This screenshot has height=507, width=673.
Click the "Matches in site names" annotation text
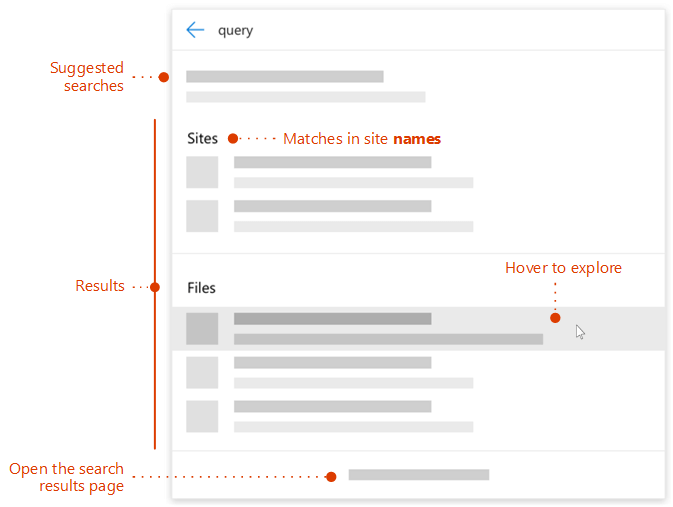(x=361, y=139)
